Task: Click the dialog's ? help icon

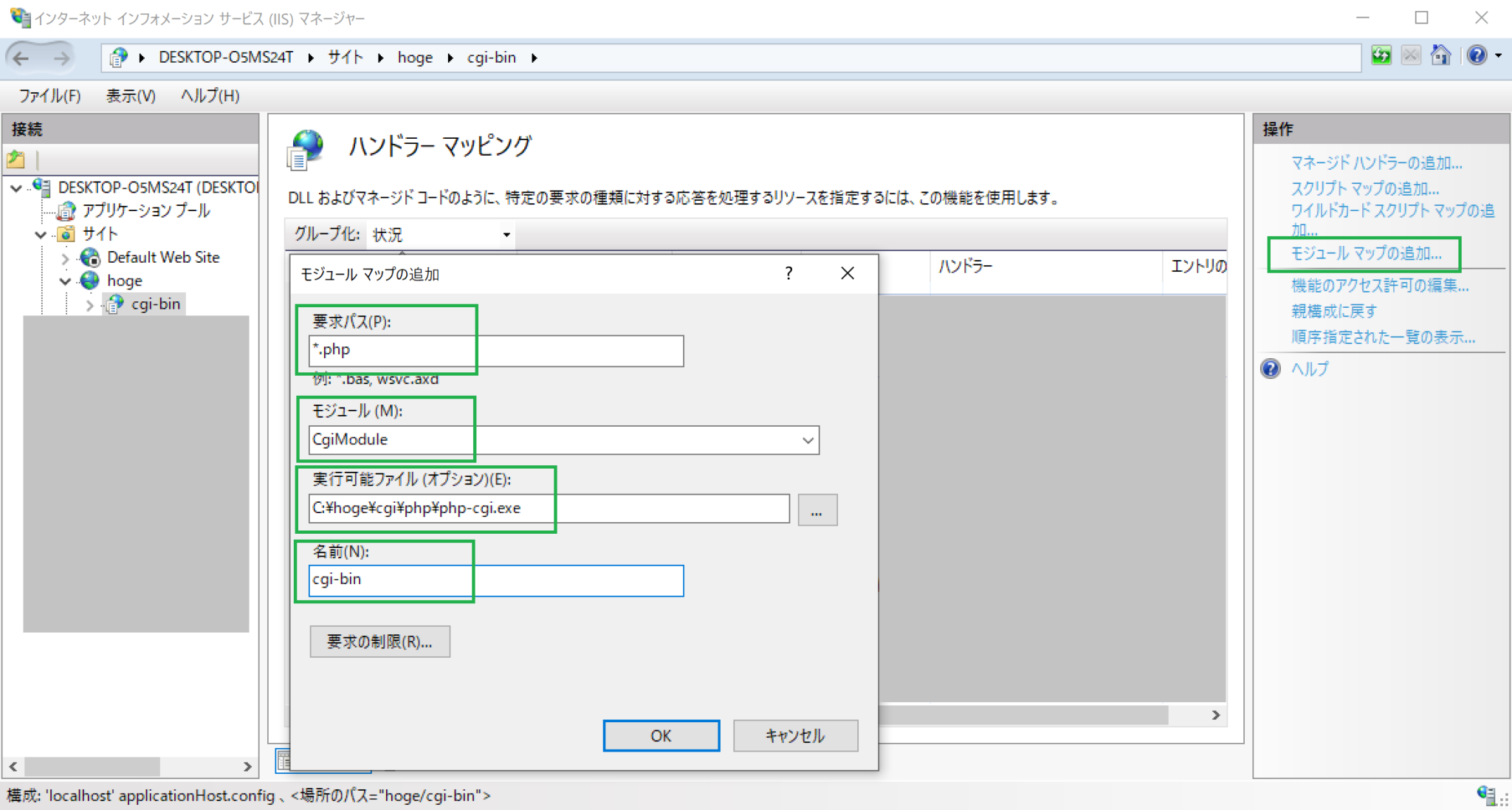Action: tap(788, 273)
